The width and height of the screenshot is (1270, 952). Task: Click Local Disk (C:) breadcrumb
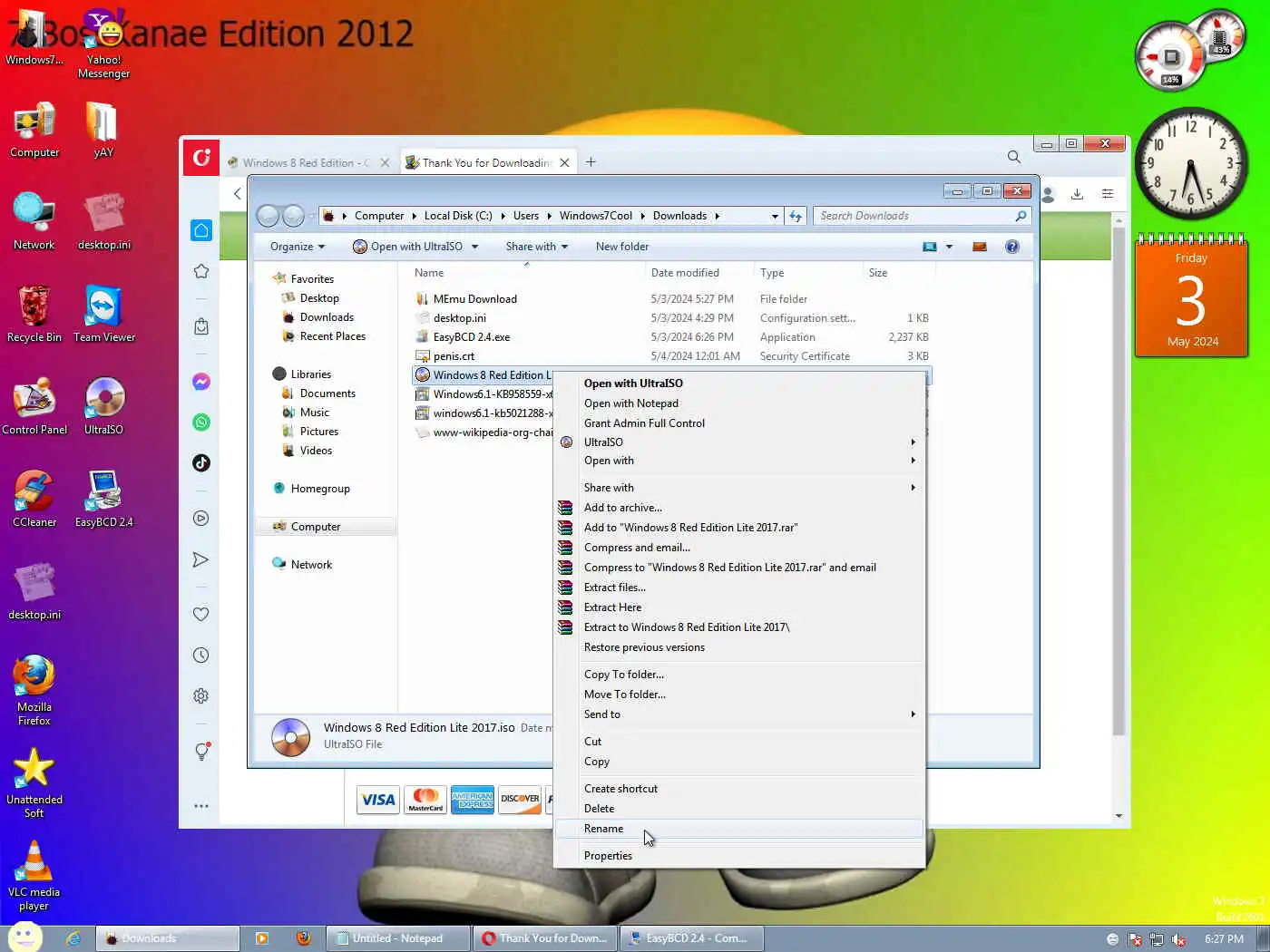tap(458, 216)
